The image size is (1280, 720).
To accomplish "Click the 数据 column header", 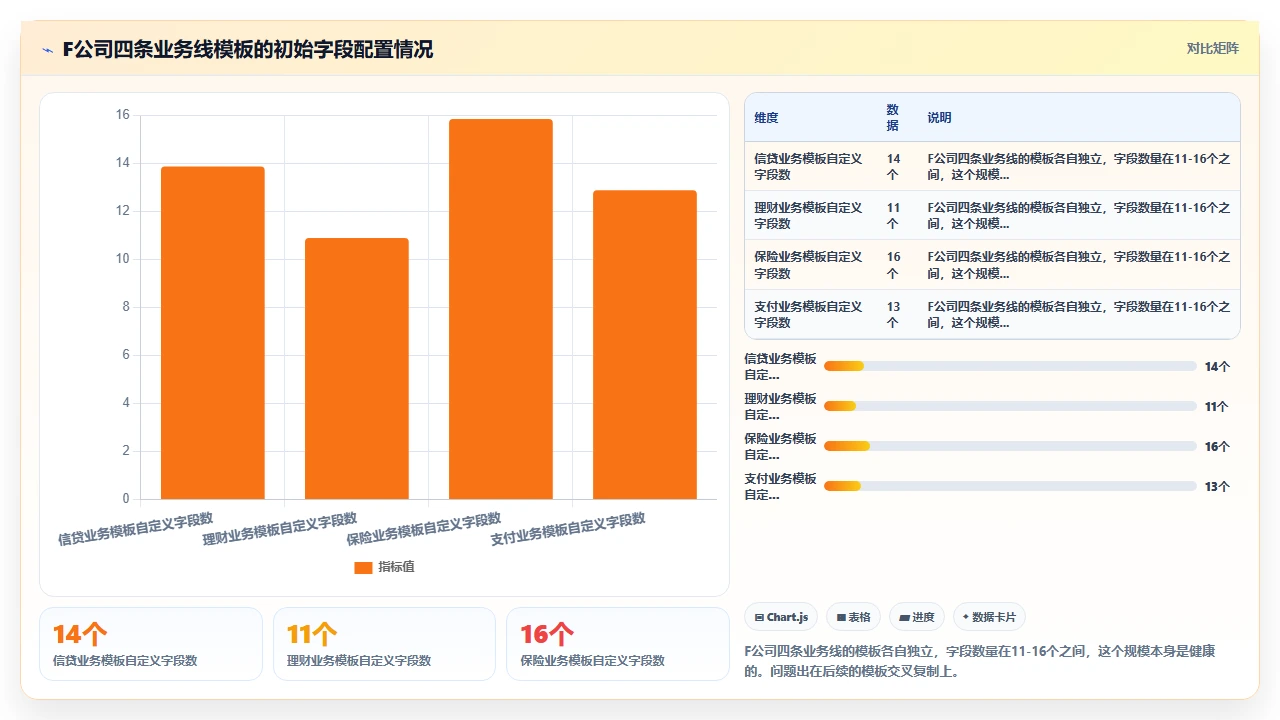I will [893, 118].
